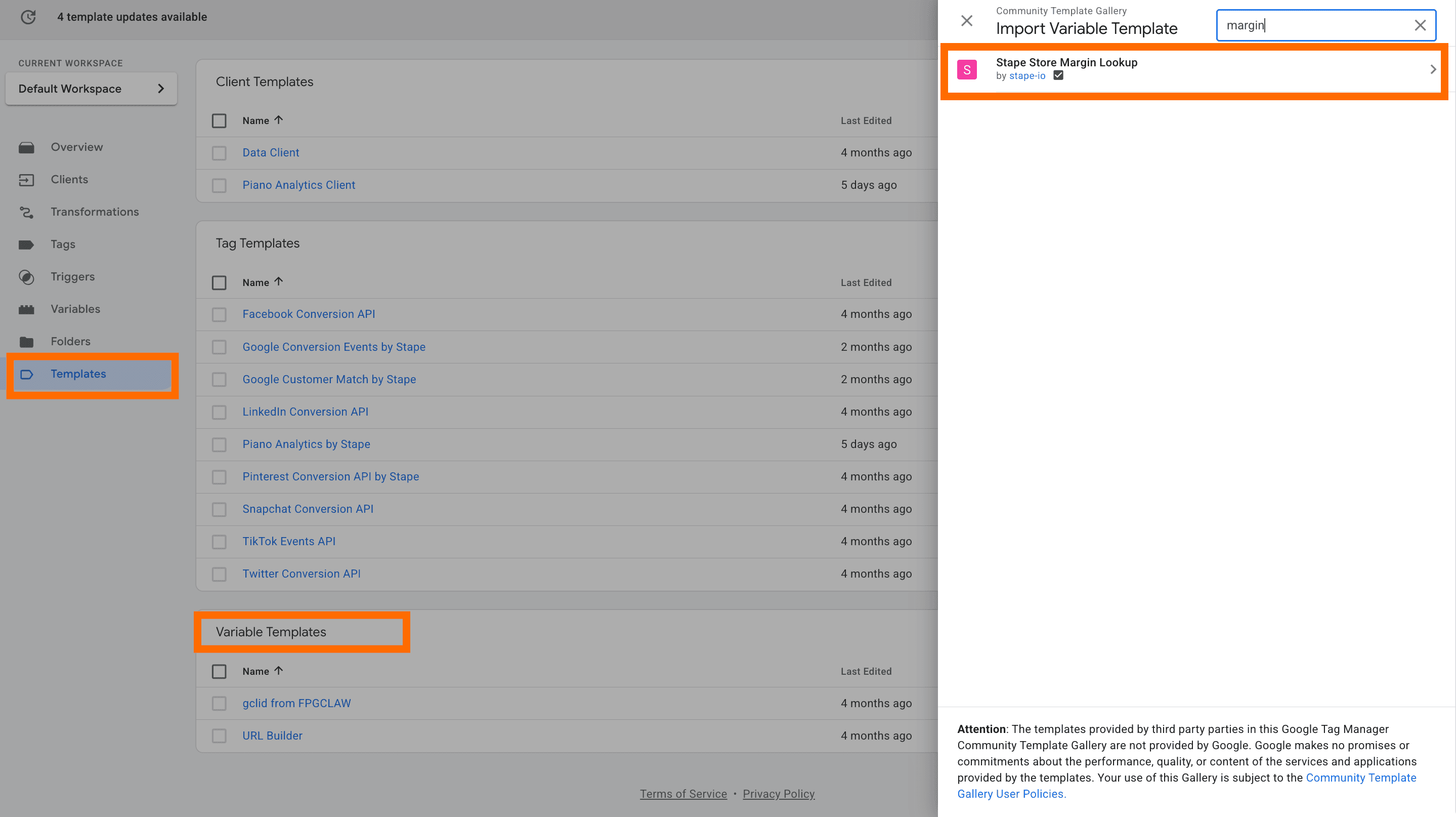Click the Templates sidebar icon
This screenshot has width=1456, height=817.
[27, 374]
